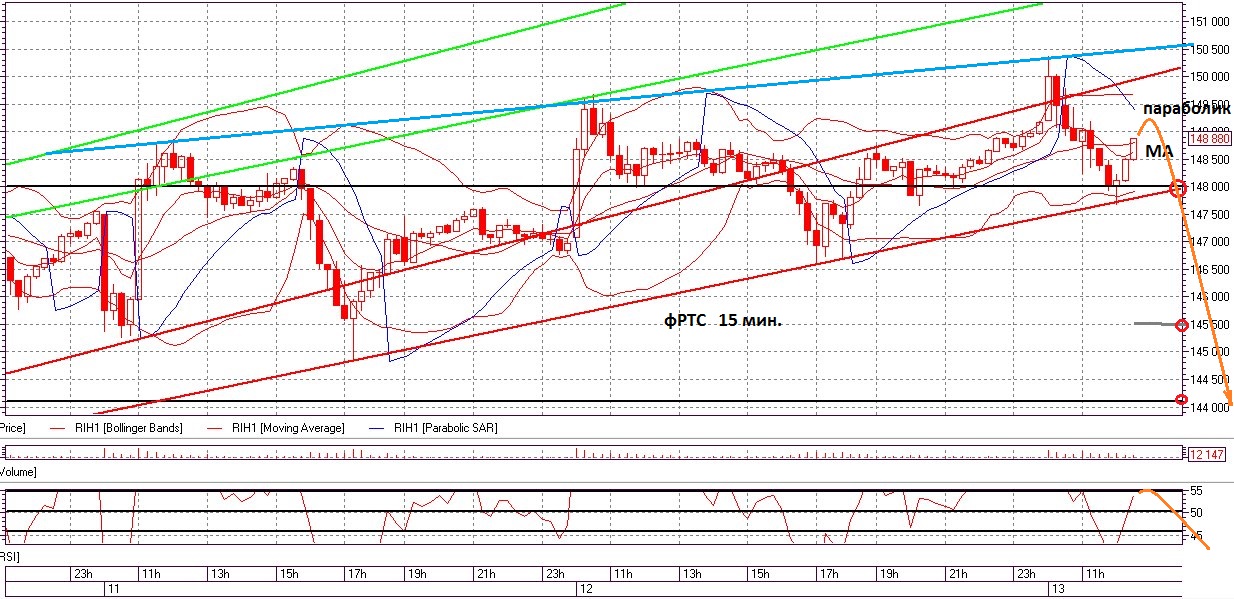The height and width of the screenshot is (599, 1234).
Task: Click the 147 000 price axis label
Action: [1210, 242]
